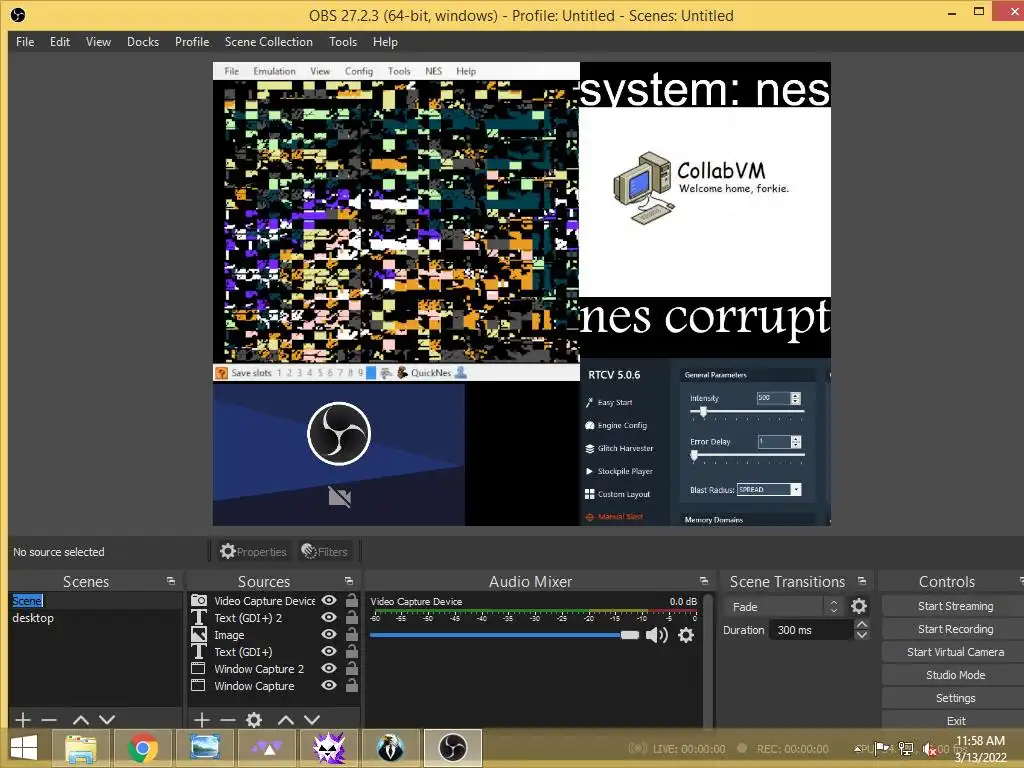This screenshot has height=768, width=1024.
Task: Enable Studio Mode
Action: (x=955, y=675)
